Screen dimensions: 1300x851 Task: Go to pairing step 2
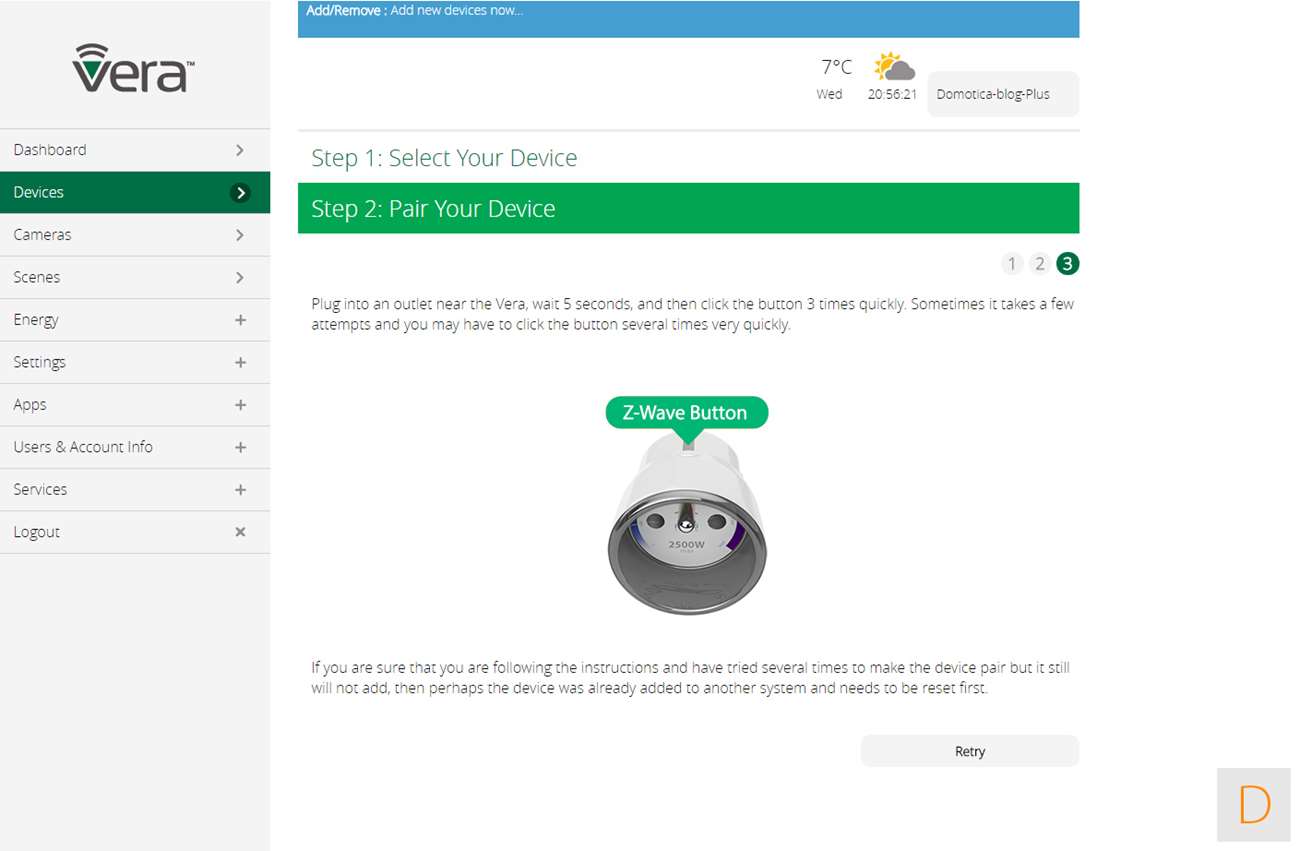(1040, 264)
